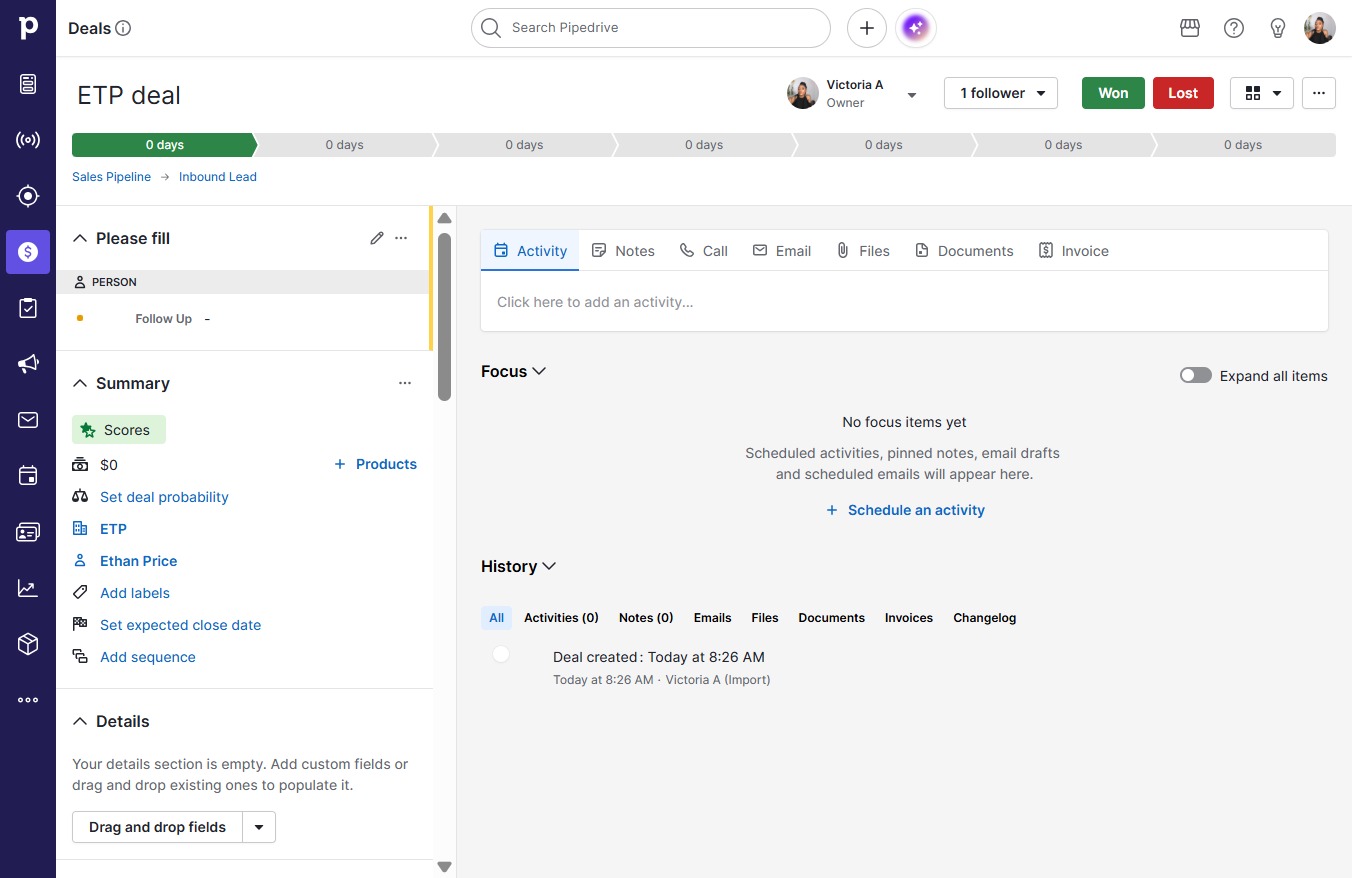Open the Help question mark icon

(x=1234, y=28)
